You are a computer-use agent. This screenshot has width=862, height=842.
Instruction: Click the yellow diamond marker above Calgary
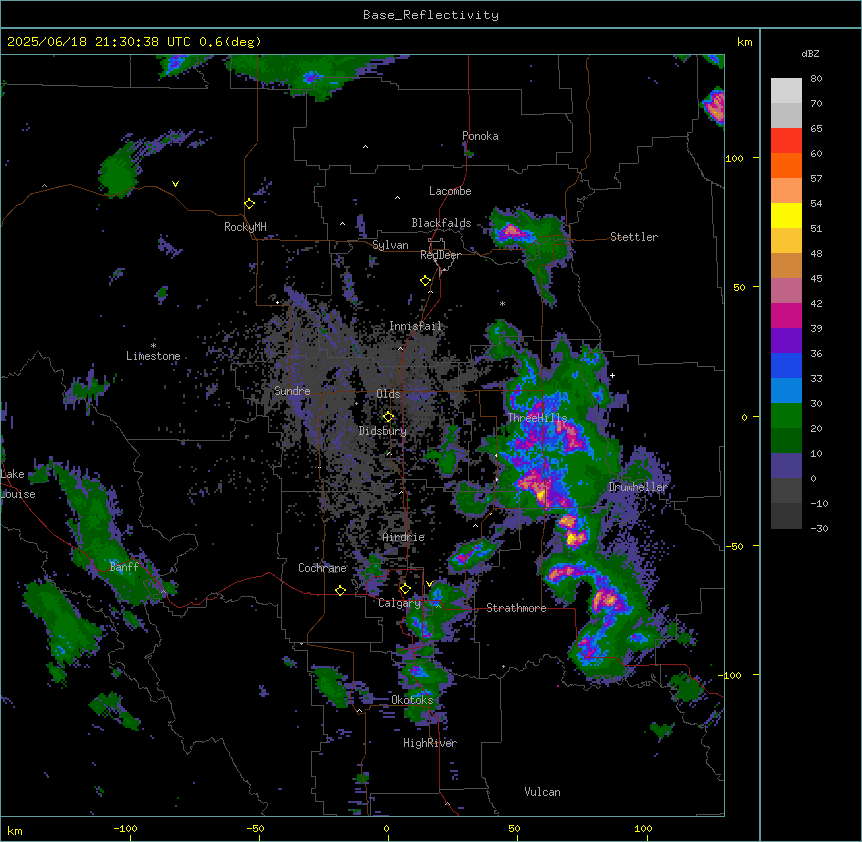click(x=405, y=589)
